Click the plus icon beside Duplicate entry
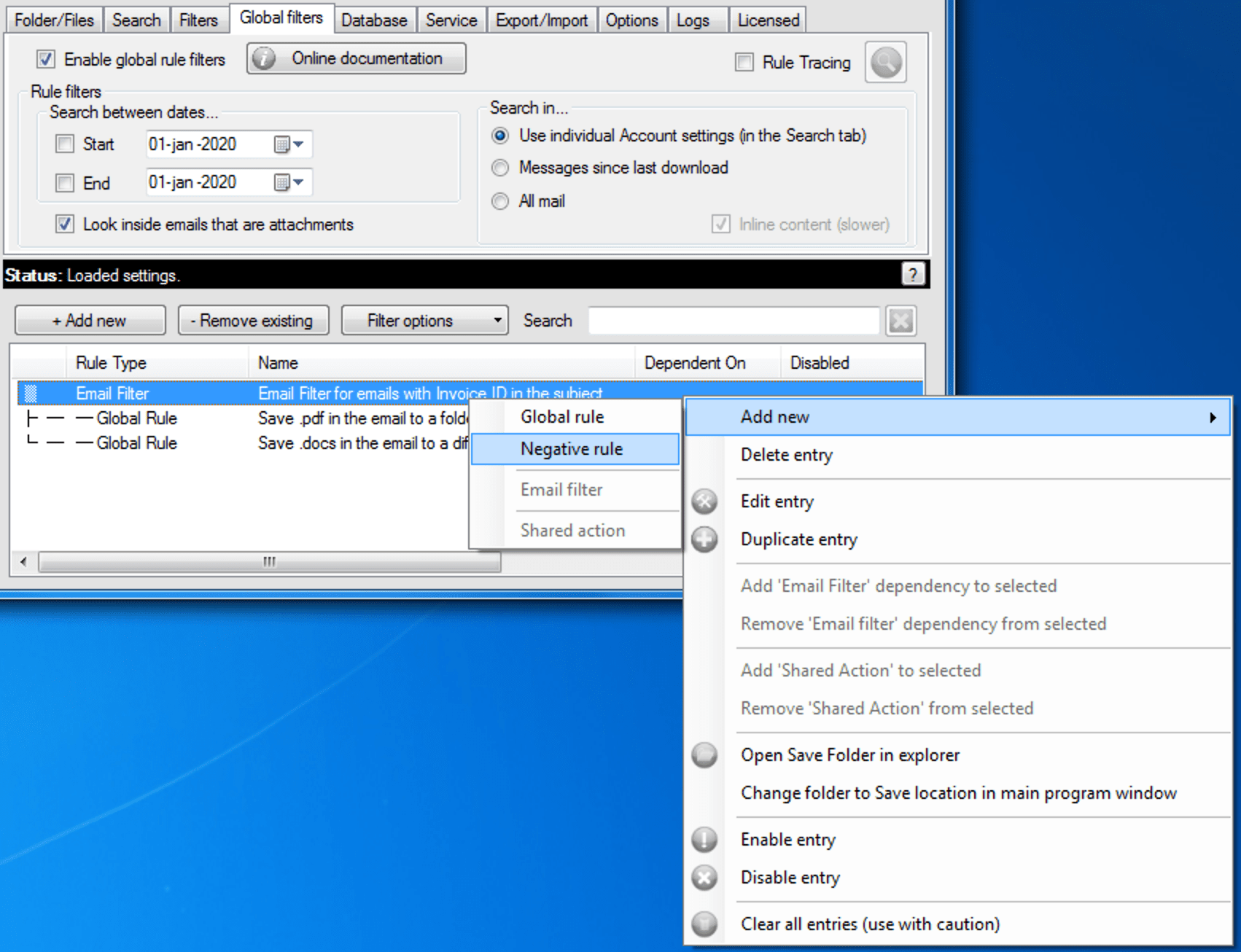Image resolution: width=1241 pixels, height=952 pixels. click(704, 539)
